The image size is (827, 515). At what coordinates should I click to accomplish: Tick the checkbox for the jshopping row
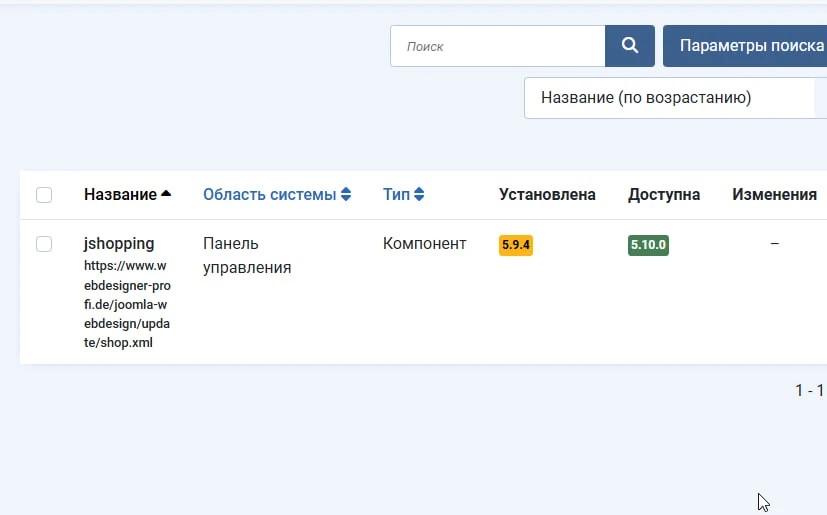pyautogui.click(x=44, y=244)
